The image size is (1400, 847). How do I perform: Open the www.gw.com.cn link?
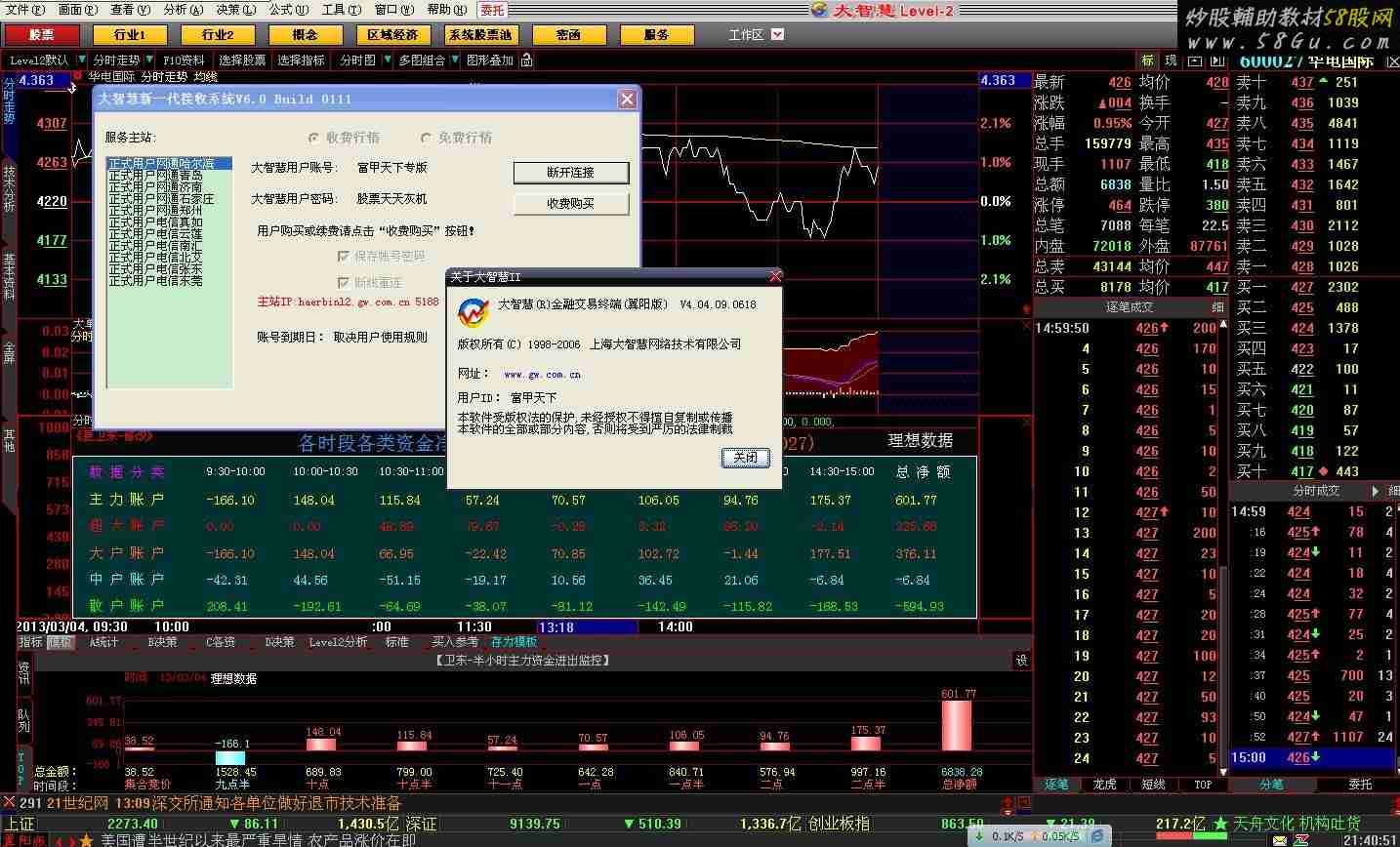tap(542, 374)
